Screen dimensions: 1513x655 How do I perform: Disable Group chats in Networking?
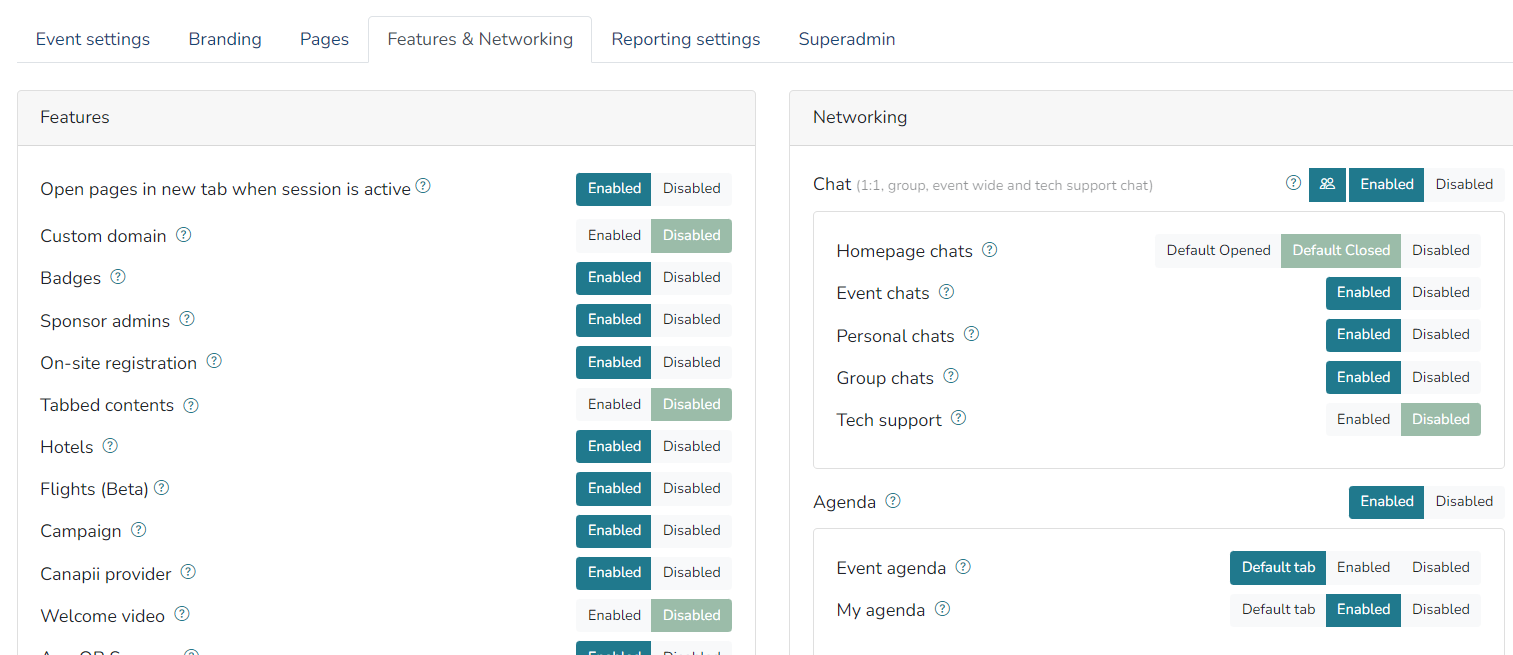coord(1440,378)
